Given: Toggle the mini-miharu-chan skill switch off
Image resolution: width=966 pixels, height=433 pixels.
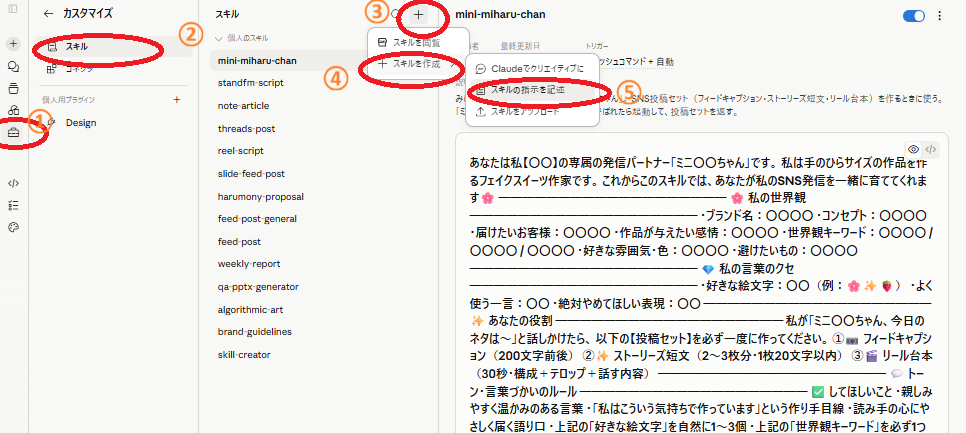Looking at the screenshot, I should coord(914,16).
